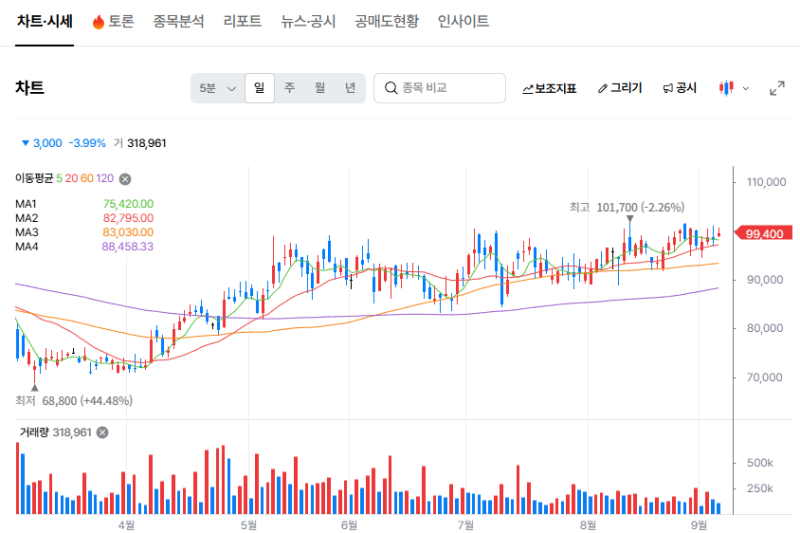This screenshot has width=800, height=533.
Task: Click the flame icon beside 토론
Action: click(98, 22)
